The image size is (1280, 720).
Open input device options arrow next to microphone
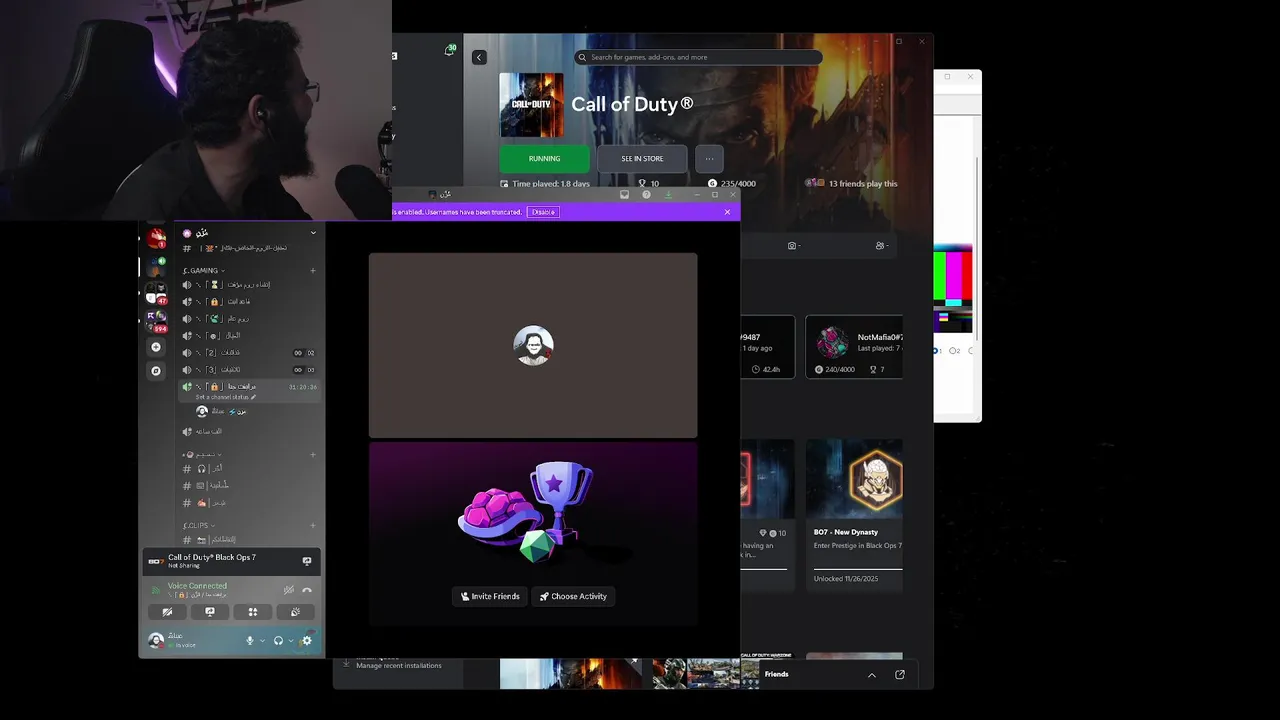[x=263, y=641]
